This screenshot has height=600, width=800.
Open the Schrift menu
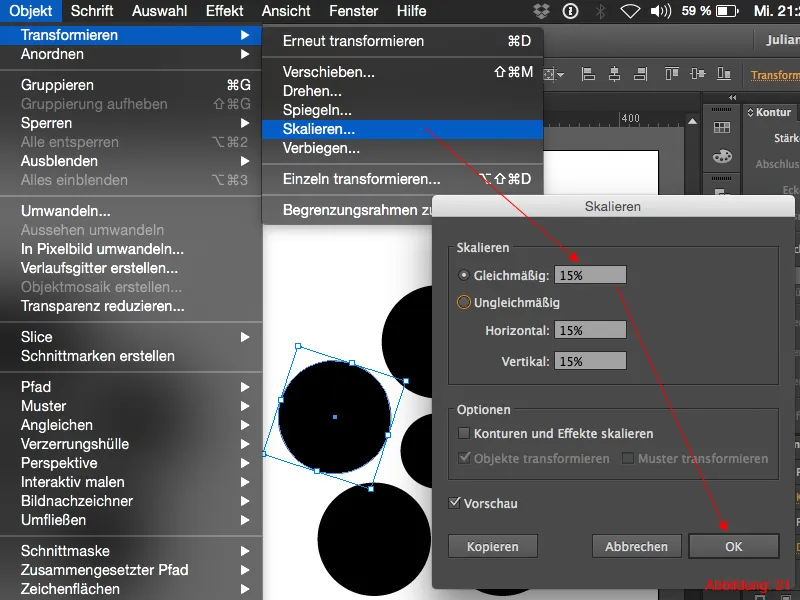click(x=92, y=11)
